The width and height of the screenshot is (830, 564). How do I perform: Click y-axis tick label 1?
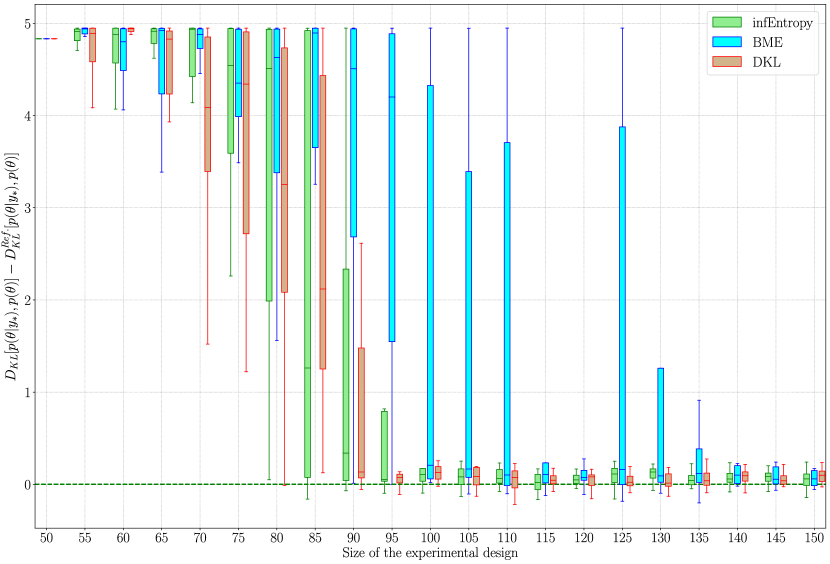pos(27,392)
